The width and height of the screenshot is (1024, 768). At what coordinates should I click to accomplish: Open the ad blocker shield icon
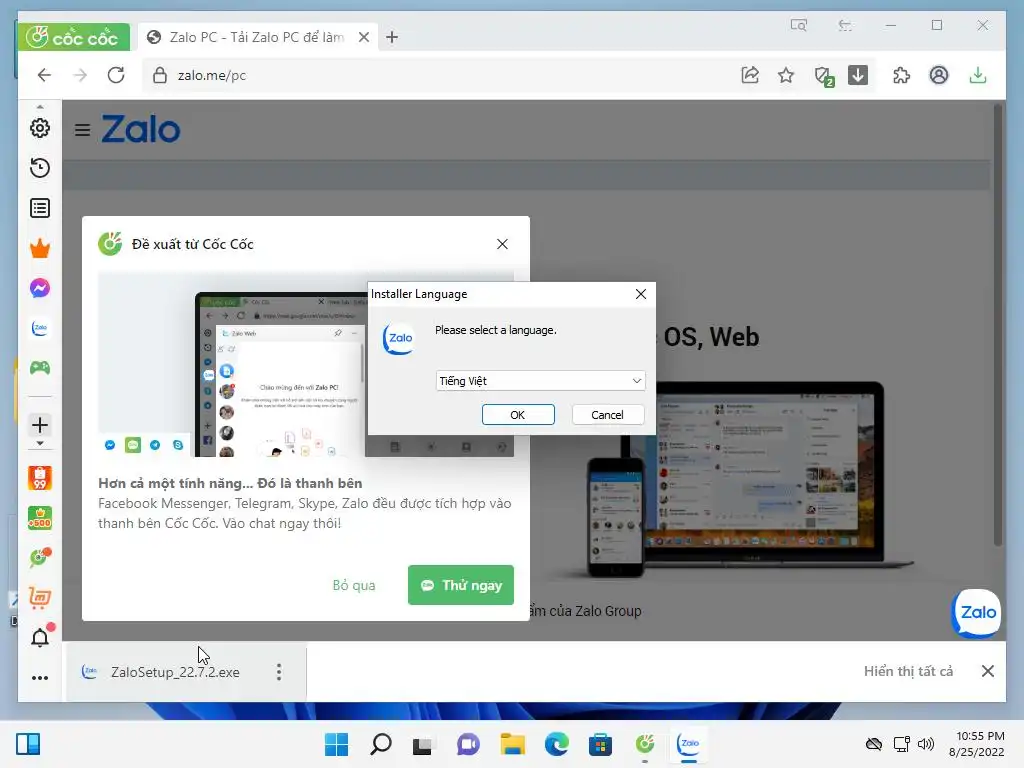[824, 76]
